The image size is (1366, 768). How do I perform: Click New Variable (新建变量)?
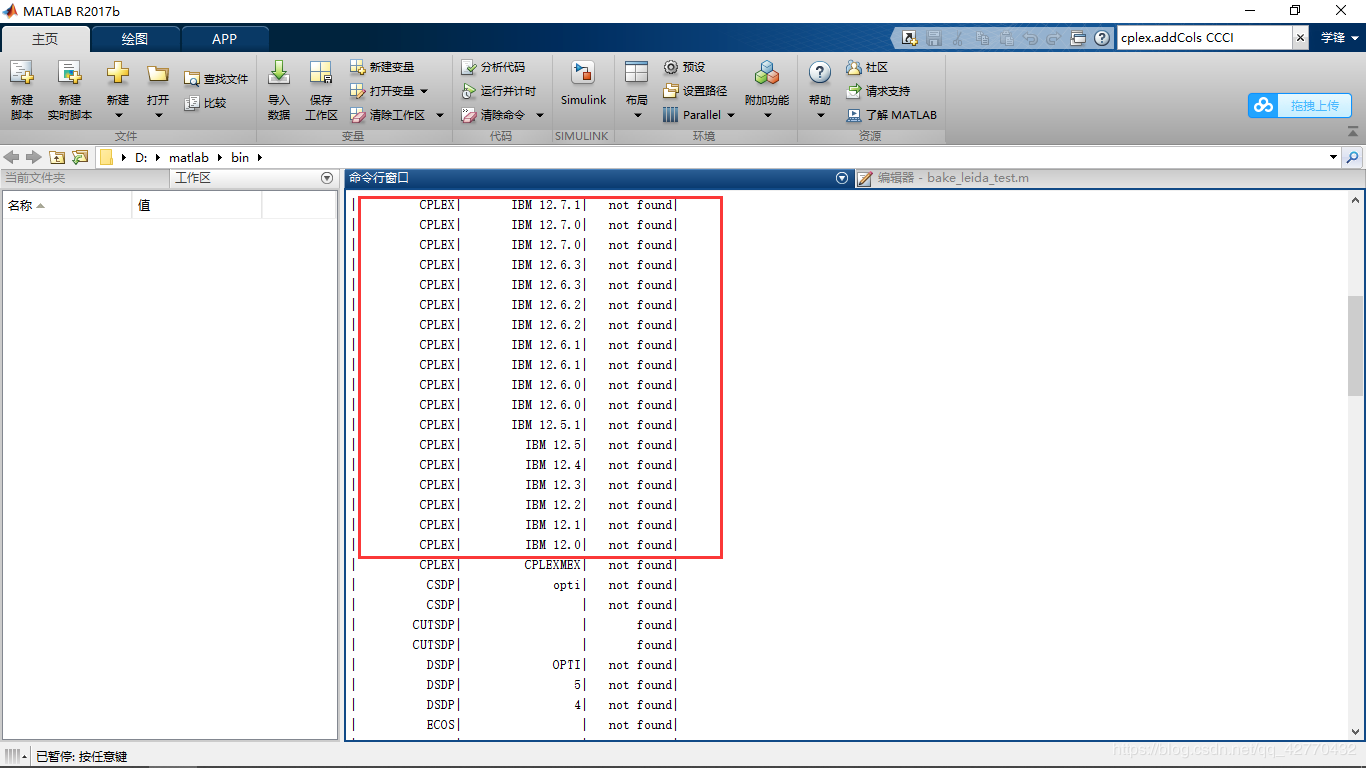(x=382, y=67)
